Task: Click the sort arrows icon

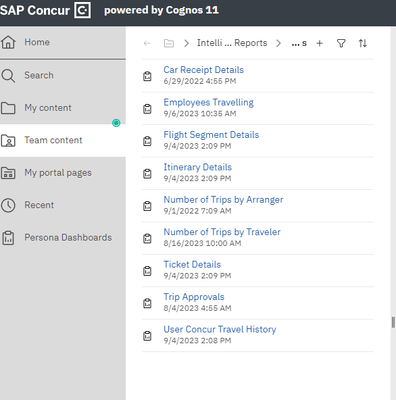Action: 363,43
